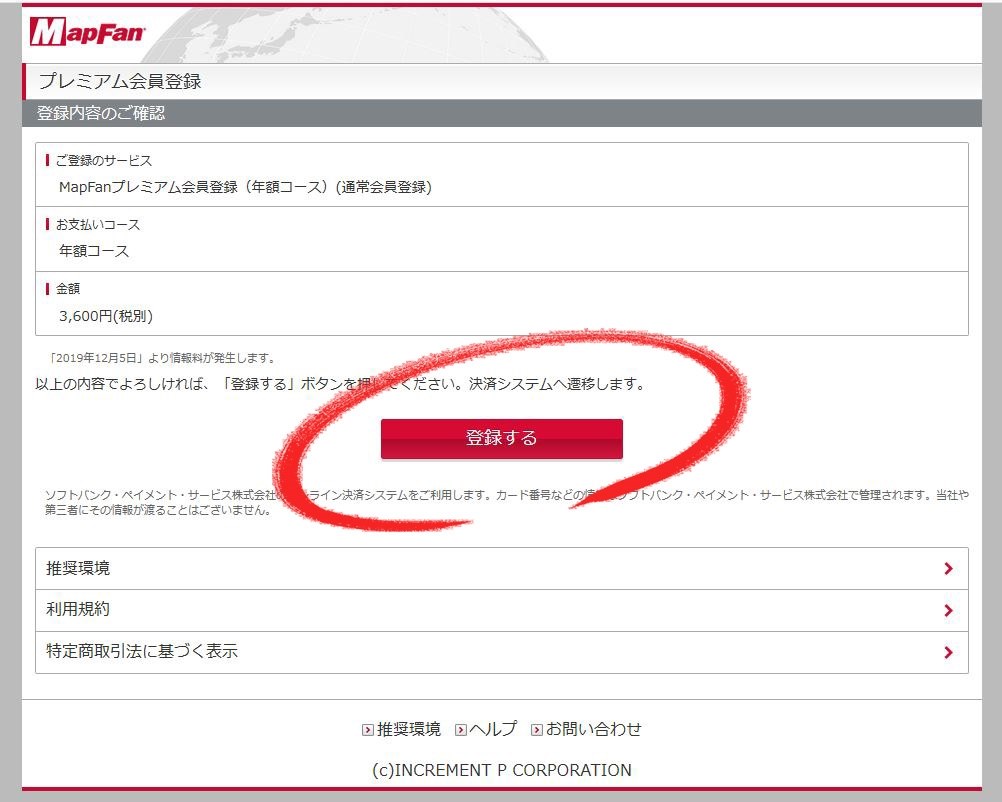Click the chevron arrow on 利用規約 row

948,610
